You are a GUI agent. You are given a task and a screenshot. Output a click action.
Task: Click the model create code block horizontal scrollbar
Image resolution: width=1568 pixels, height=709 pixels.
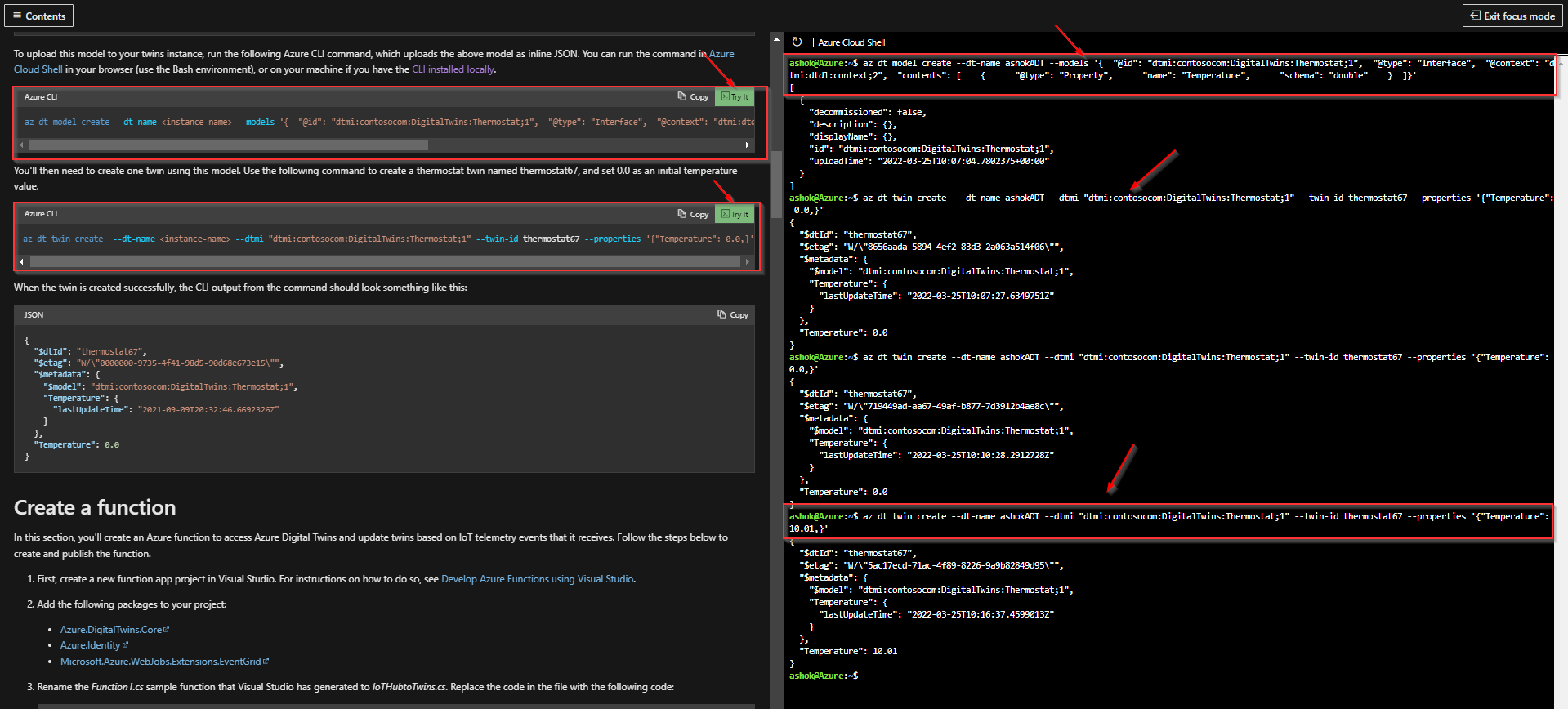tap(228, 145)
